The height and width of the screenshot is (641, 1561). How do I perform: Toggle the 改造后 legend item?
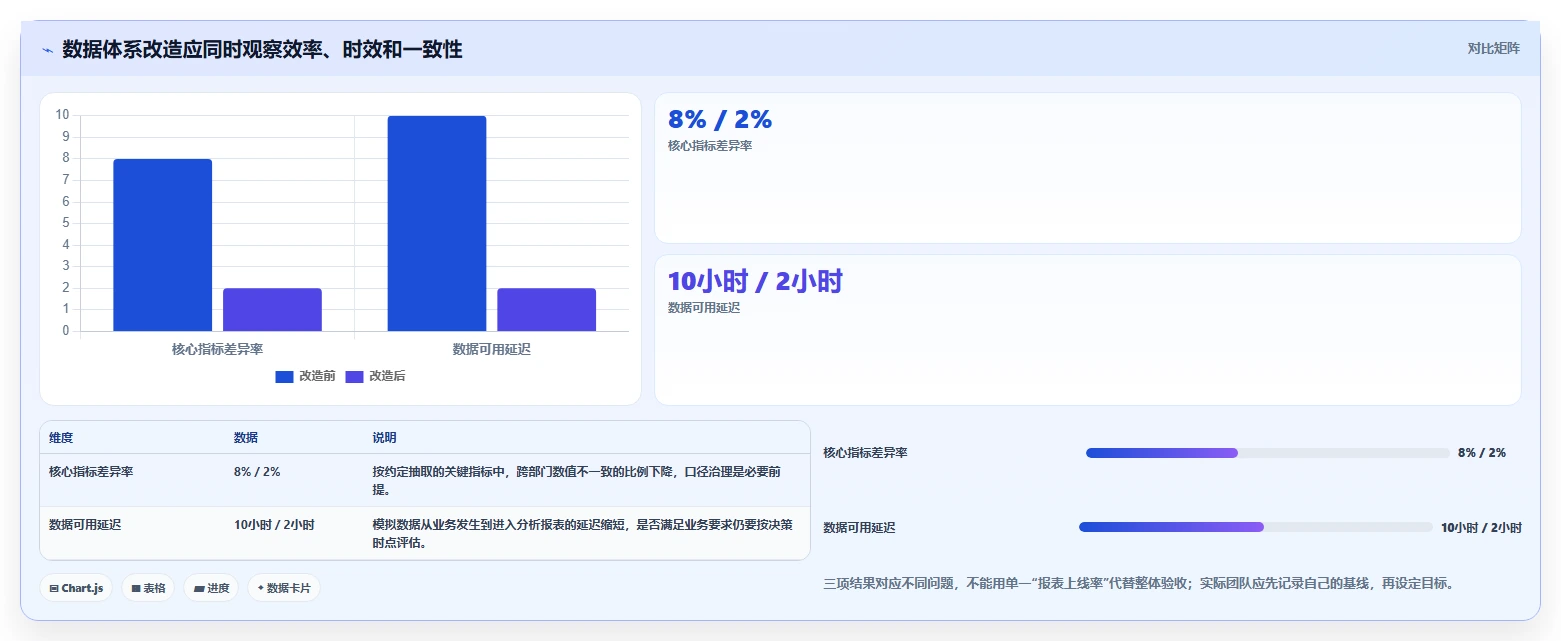coord(375,376)
